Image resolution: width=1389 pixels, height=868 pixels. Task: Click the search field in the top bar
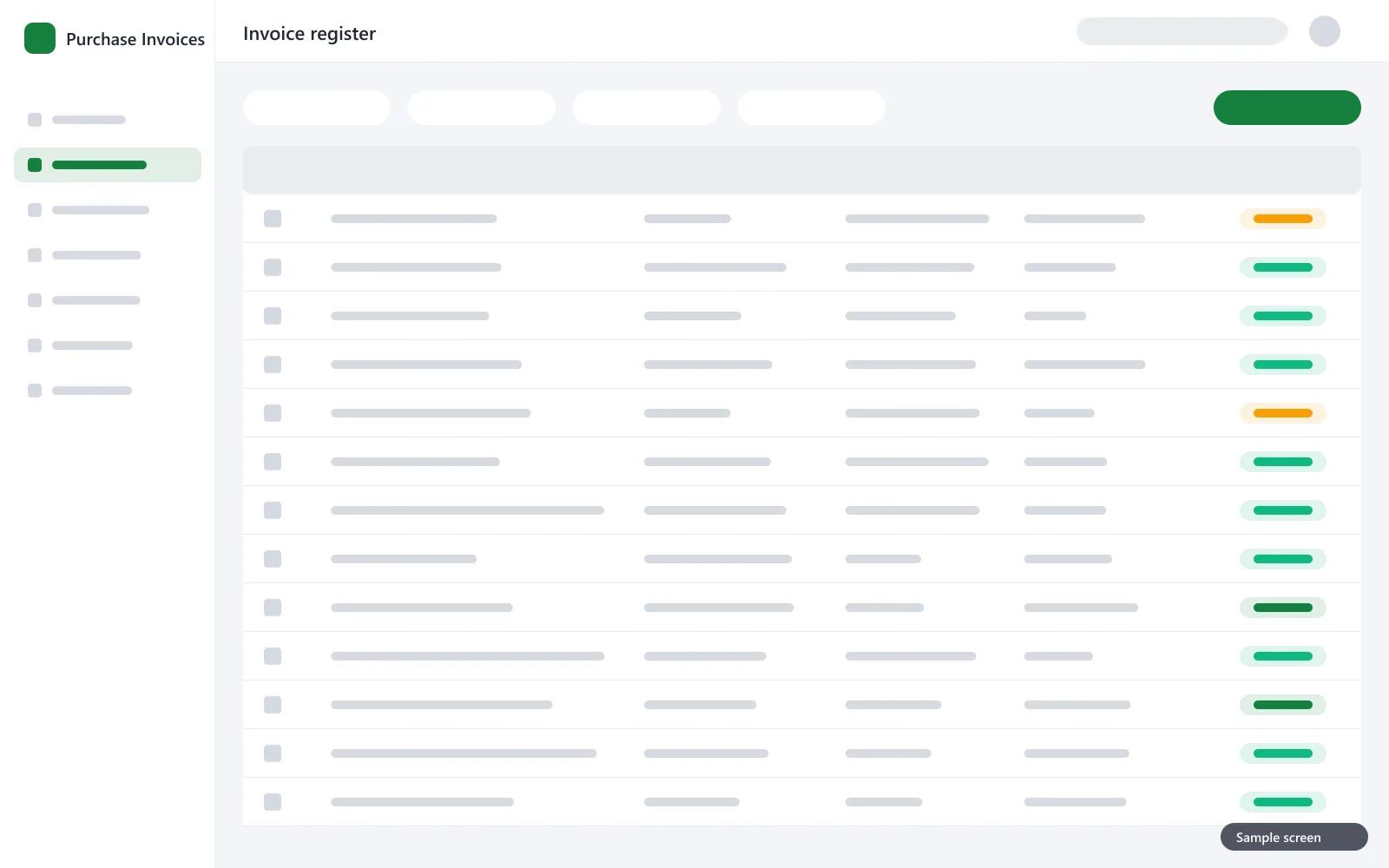[1182, 31]
